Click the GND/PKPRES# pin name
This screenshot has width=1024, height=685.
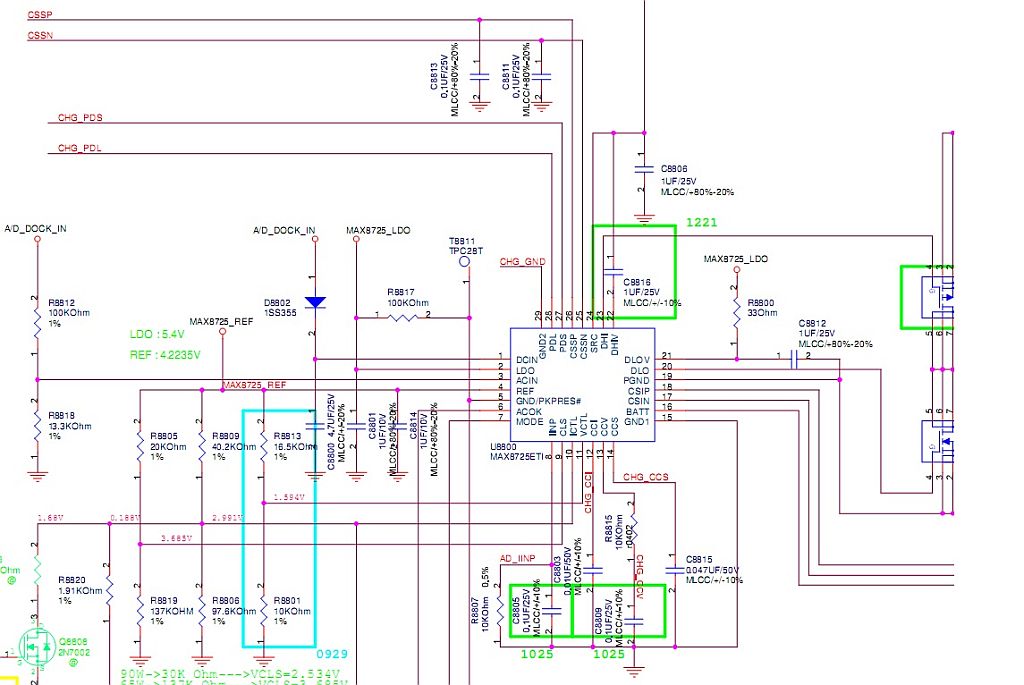pyautogui.click(x=548, y=401)
